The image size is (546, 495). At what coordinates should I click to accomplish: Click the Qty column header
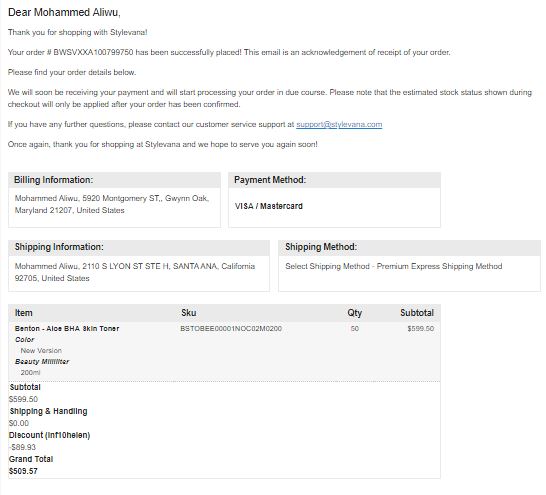pyautogui.click(x=354, y=313)
